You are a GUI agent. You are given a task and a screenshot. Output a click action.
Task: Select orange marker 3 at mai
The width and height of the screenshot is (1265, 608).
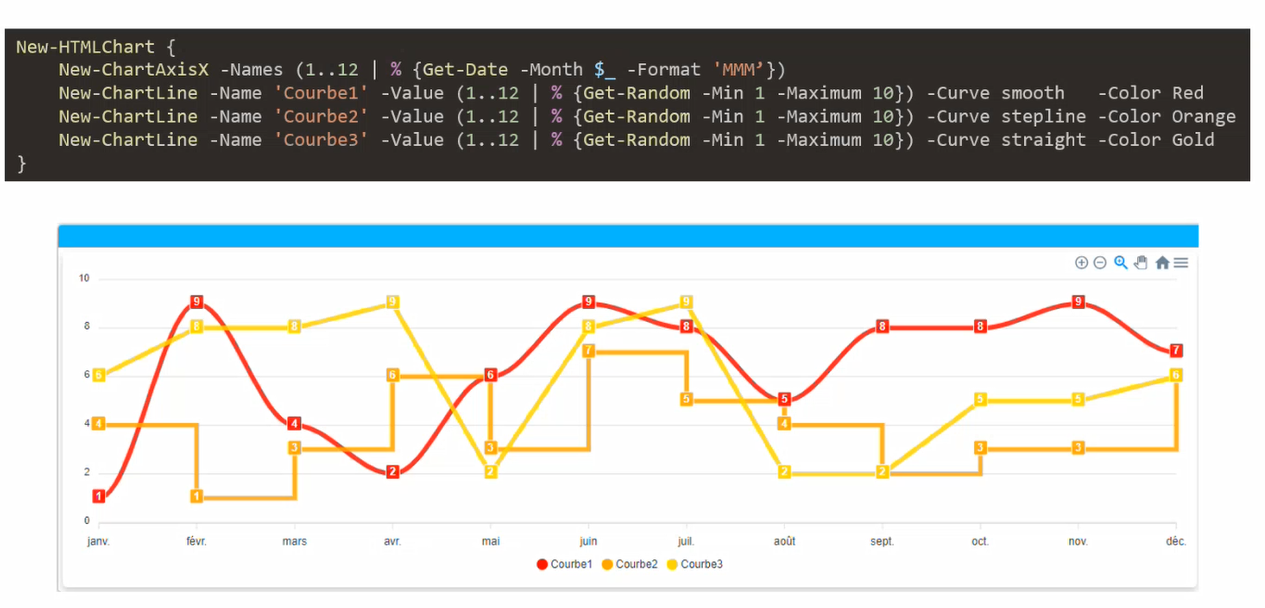pos(491,447)
